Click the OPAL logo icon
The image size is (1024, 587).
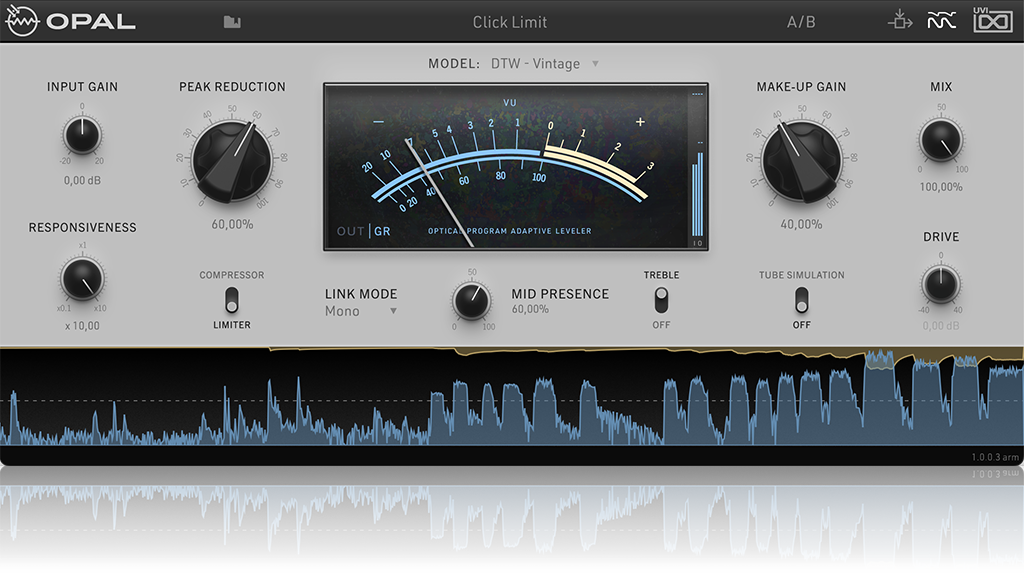point(24,21)
